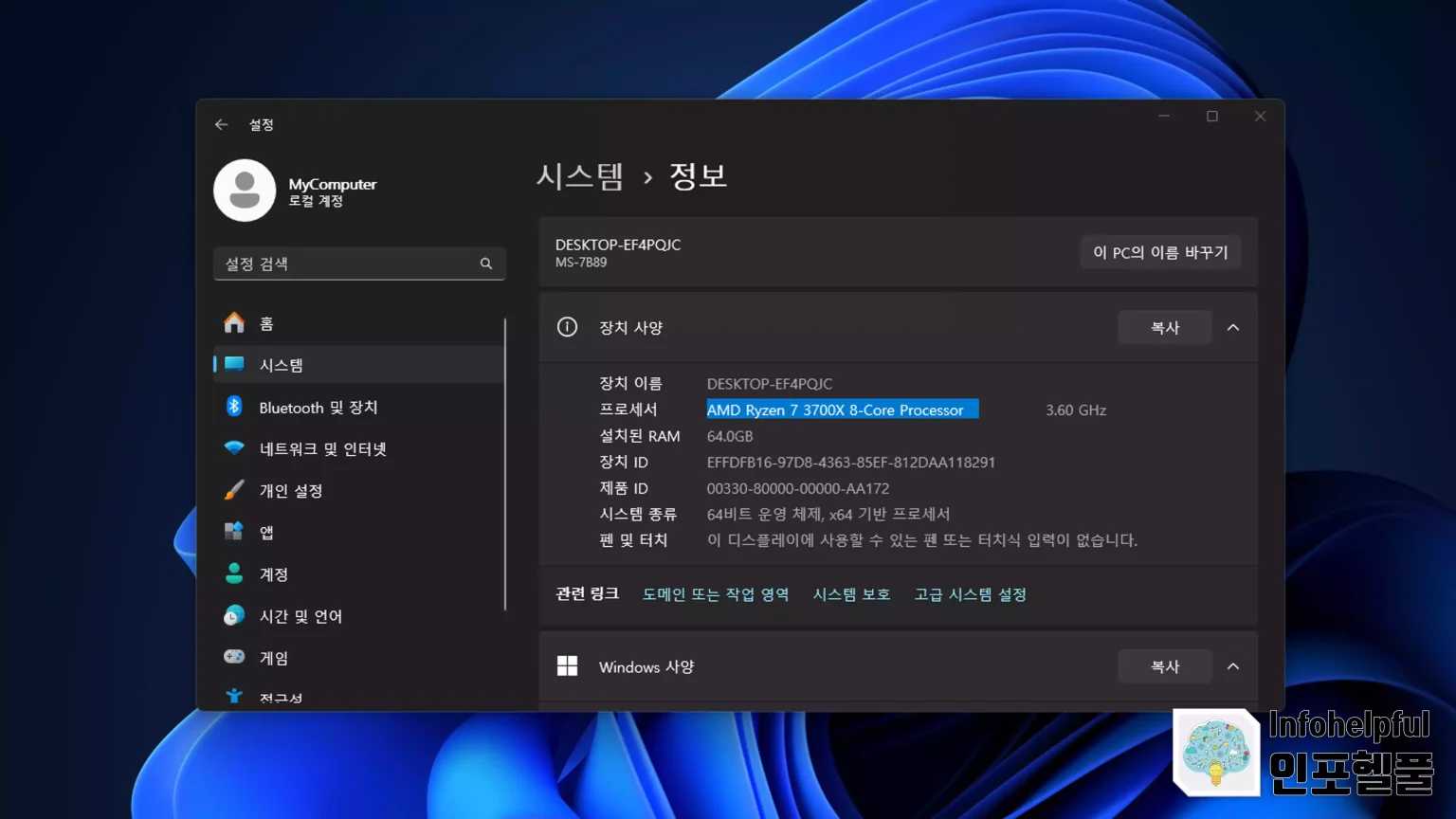Click DESKTOP-EF4PQJC beside 장치 이름

pyautogui.click(x=770, y=384)
